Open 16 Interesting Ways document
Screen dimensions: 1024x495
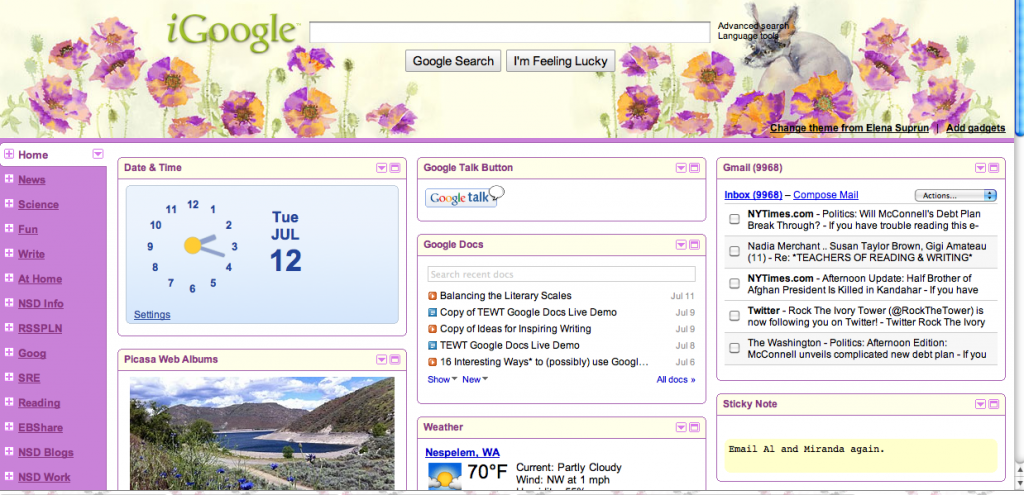(544, 362)
